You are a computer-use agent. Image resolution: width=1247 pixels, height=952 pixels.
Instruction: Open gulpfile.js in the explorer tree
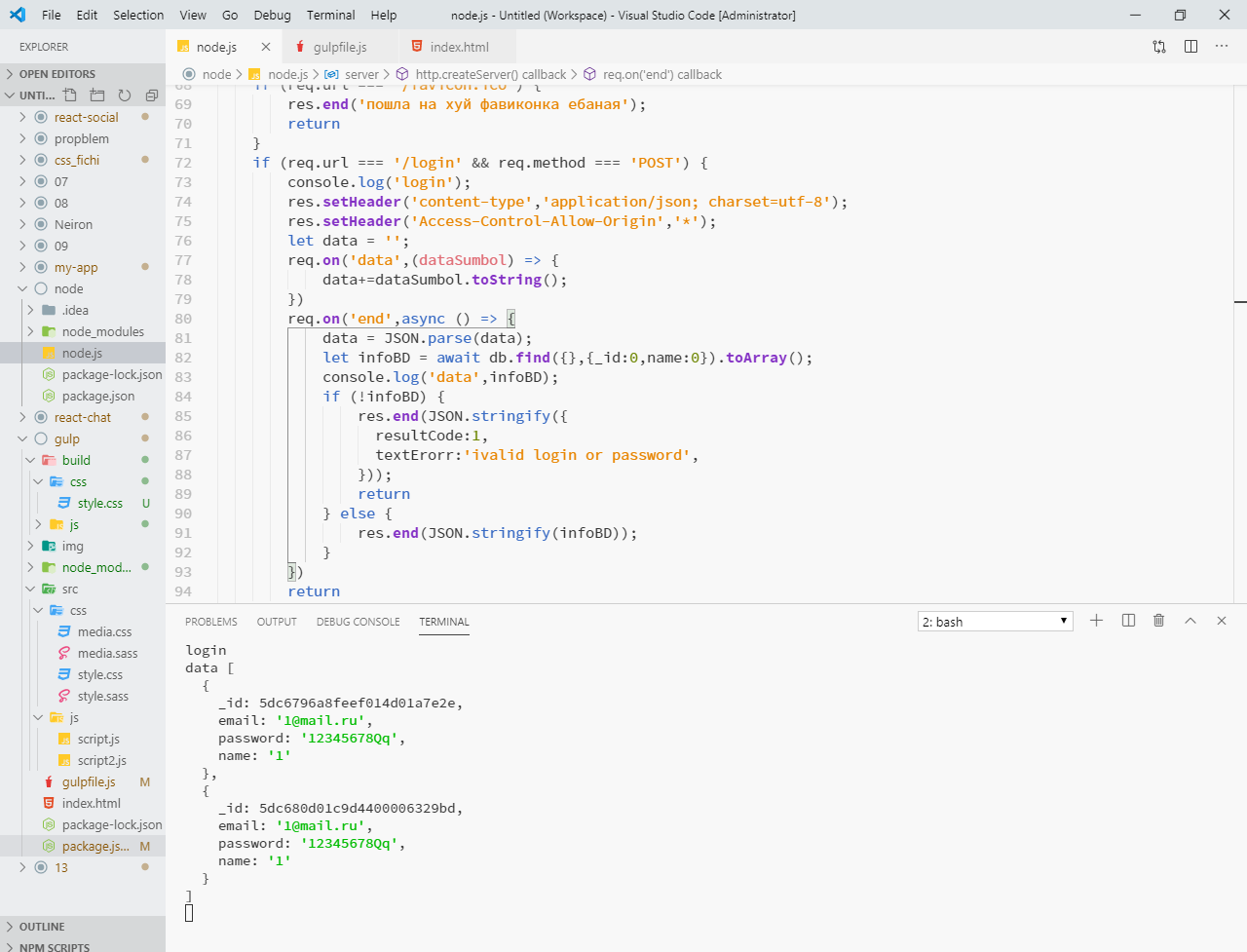pos(89,782)
